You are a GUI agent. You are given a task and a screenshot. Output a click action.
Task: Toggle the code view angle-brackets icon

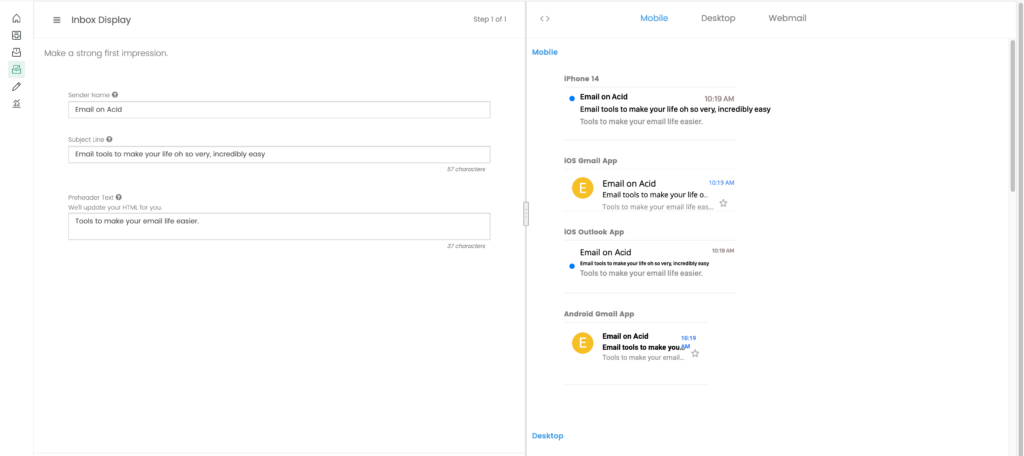[545, 18]
